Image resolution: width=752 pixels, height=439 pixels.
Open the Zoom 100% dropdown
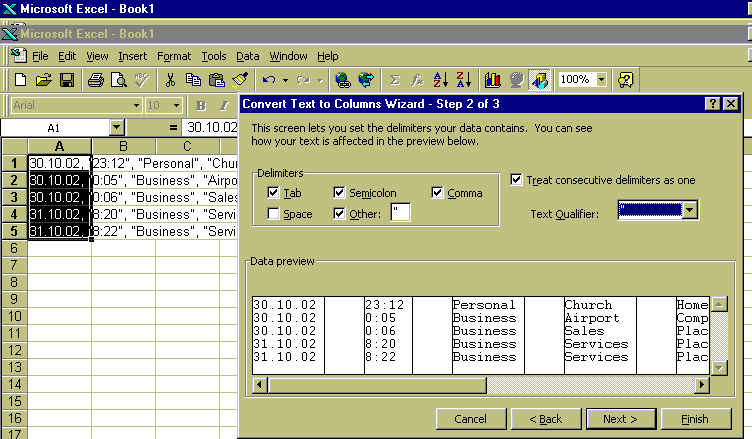[601, 79]
